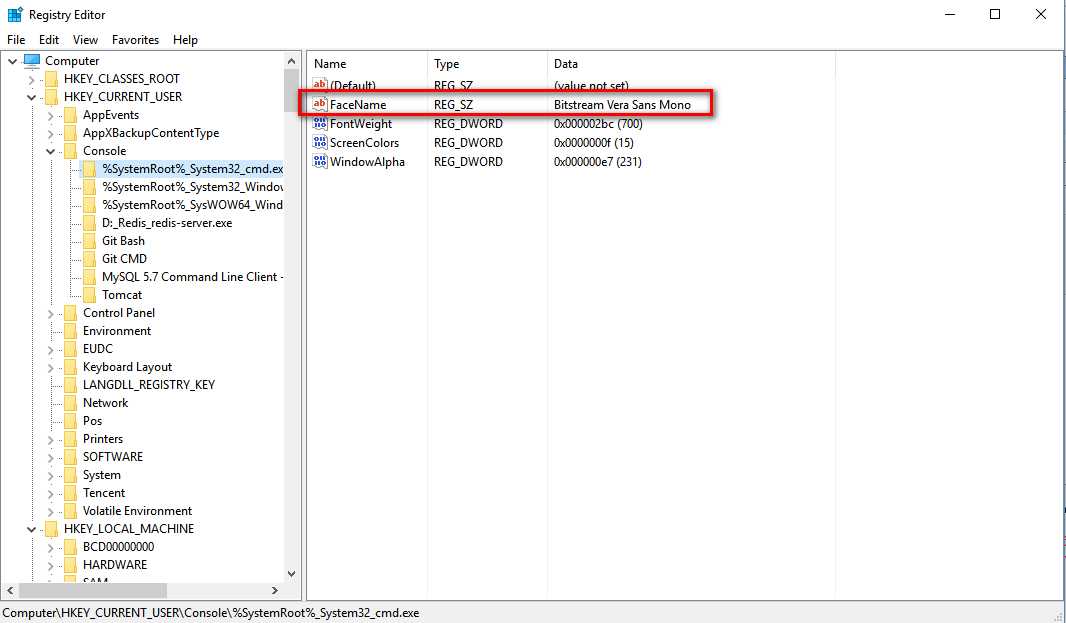Expand the SOFTWARE key under HKEY_CURRENT_USER
The image size is (1066, 623).
point(50,457)
